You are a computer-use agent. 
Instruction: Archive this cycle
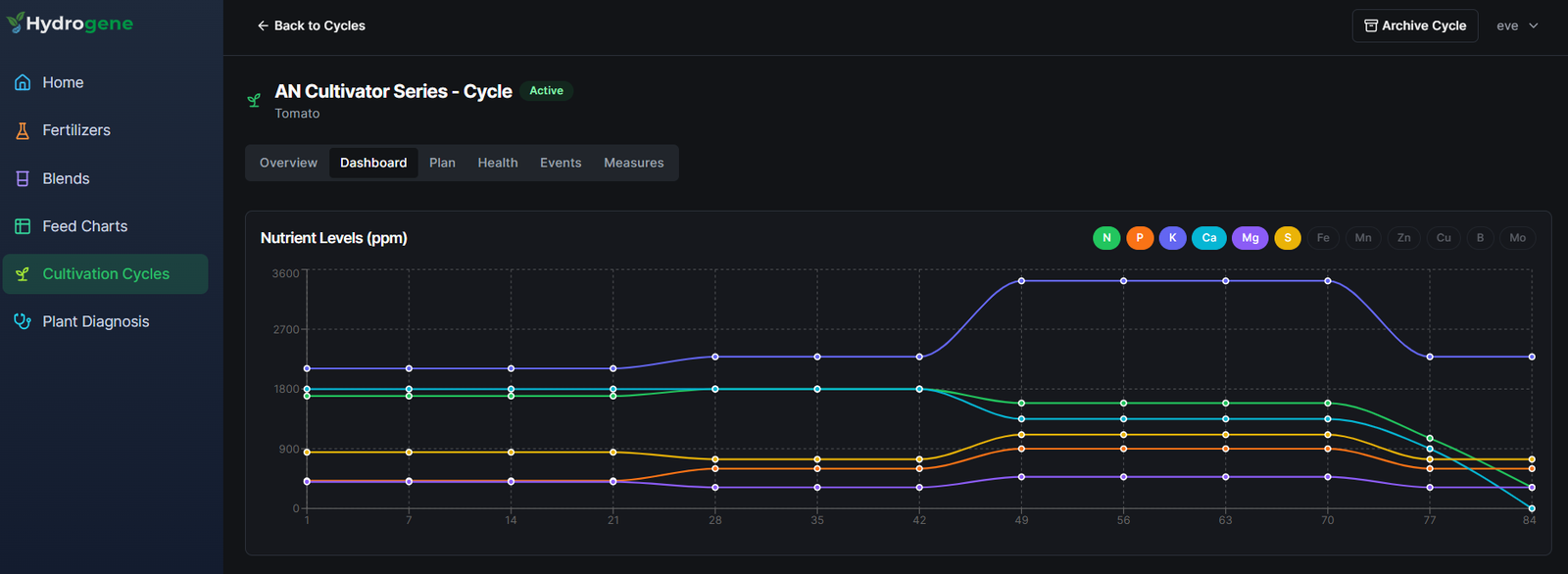pyautogui.click(x=1415, y=25)
